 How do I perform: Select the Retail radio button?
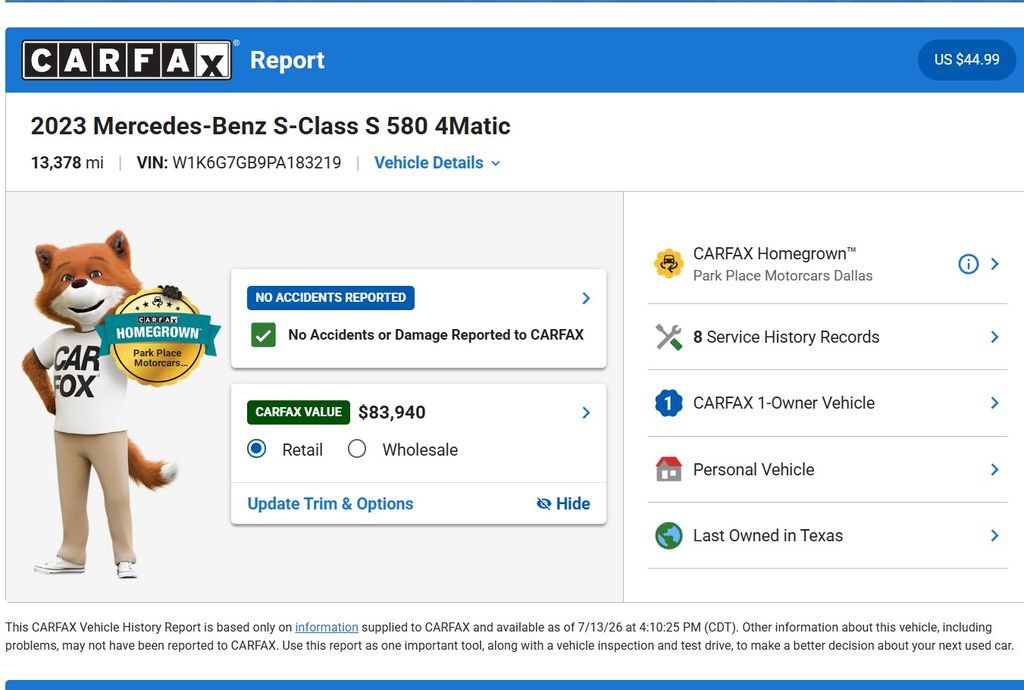257,448
